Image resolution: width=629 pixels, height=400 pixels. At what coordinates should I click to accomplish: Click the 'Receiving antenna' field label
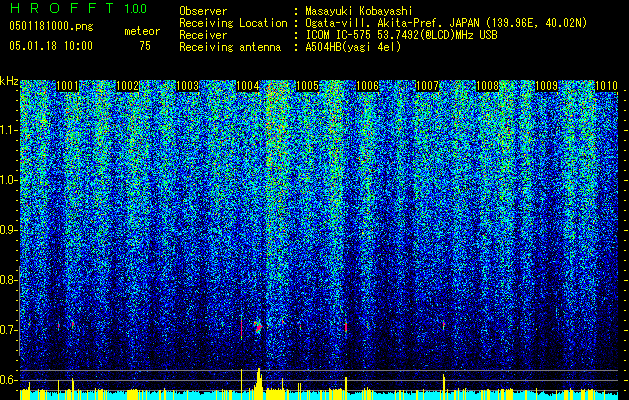[x=230, y=47]
